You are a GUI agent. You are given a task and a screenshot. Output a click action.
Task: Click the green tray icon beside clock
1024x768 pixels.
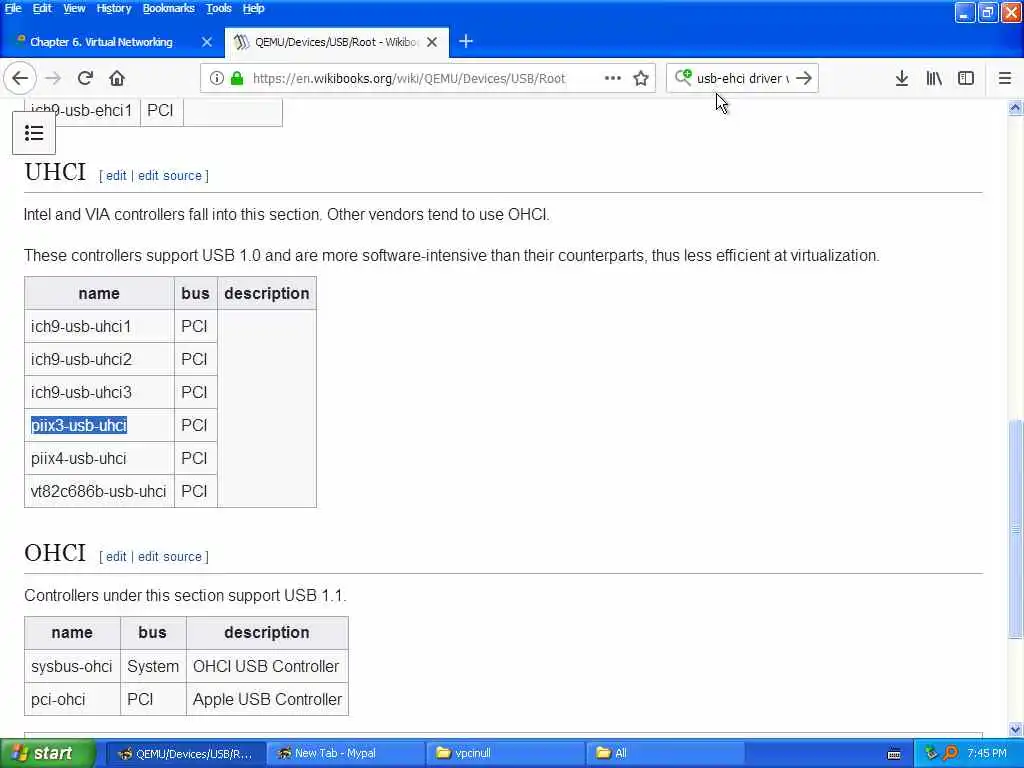[931, 753]
